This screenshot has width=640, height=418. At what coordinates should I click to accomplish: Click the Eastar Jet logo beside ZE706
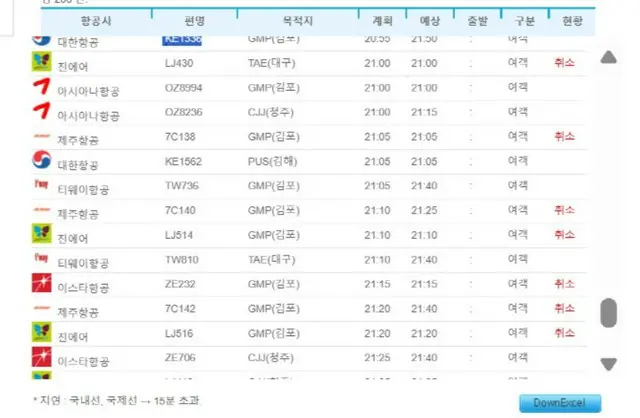point(42,357)
